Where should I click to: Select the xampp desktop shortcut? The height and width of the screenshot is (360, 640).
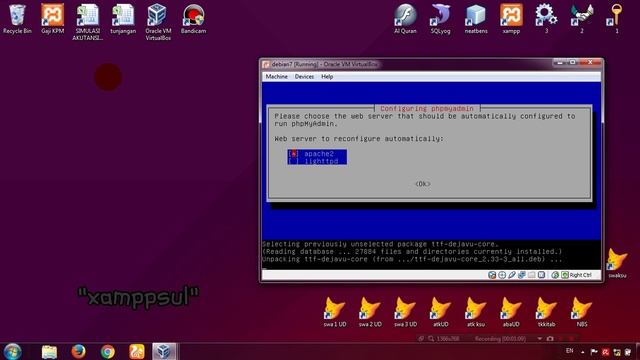[511, 19]
